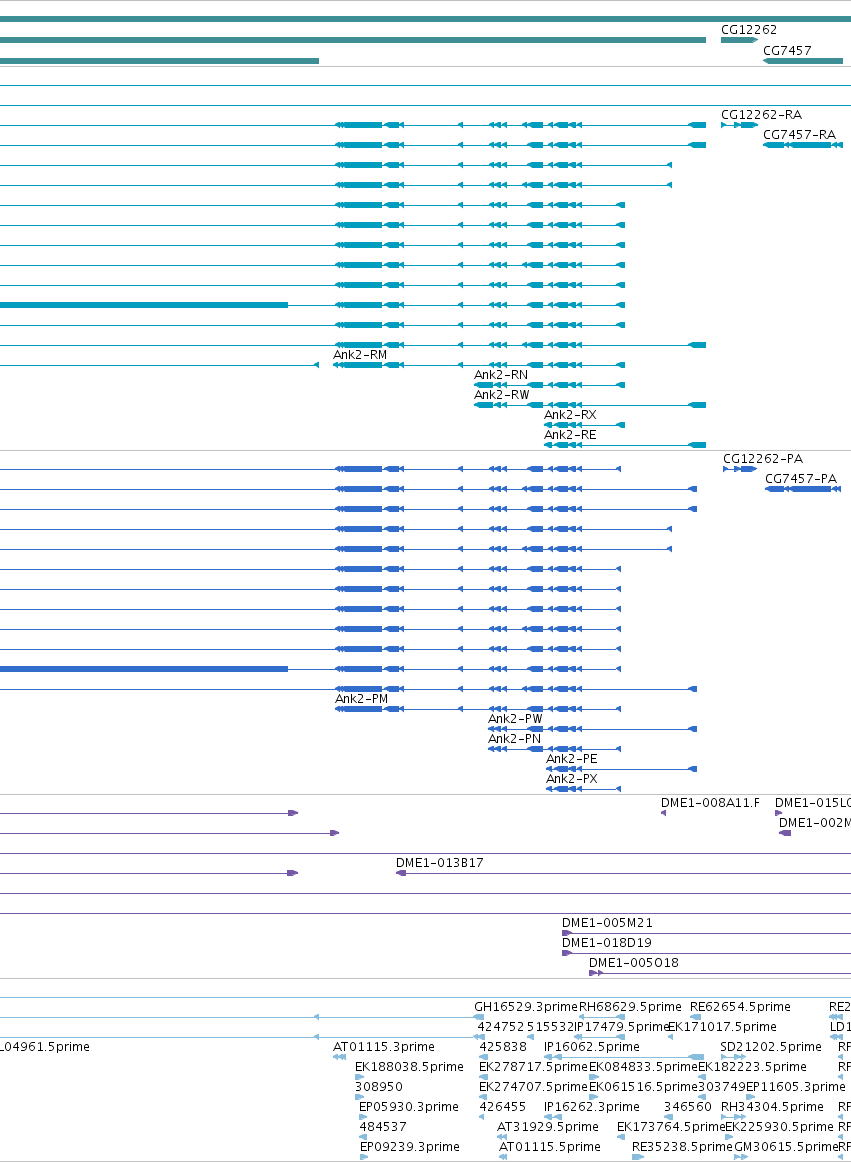
Task: Open the EP11605.3prime EST label
Action: click(x=796, y=1087)
